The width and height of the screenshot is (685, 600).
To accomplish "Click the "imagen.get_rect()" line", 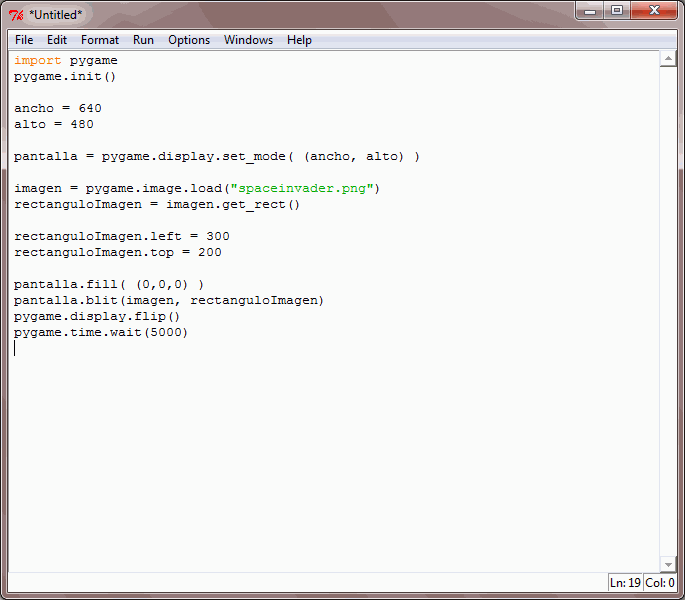I will [x=157, y=205].
